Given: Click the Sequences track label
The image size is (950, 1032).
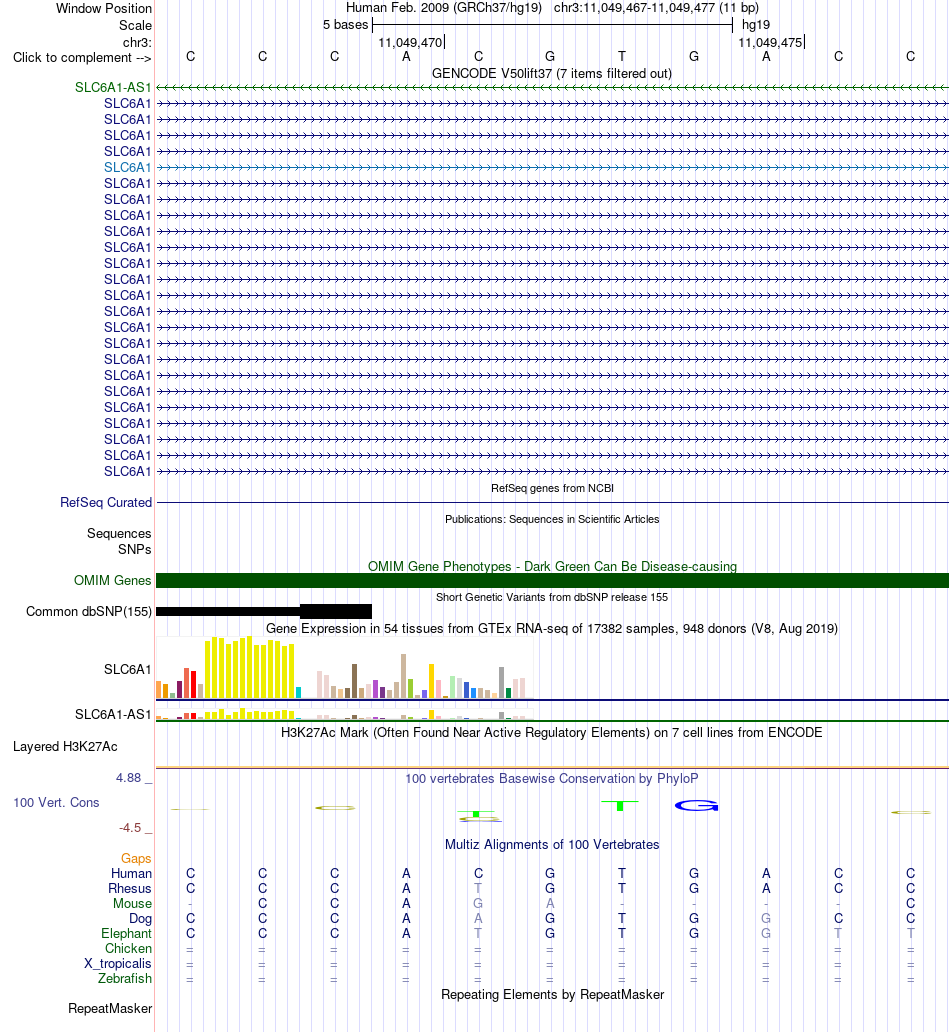Looking at the screenshot, I should point(119,534).
